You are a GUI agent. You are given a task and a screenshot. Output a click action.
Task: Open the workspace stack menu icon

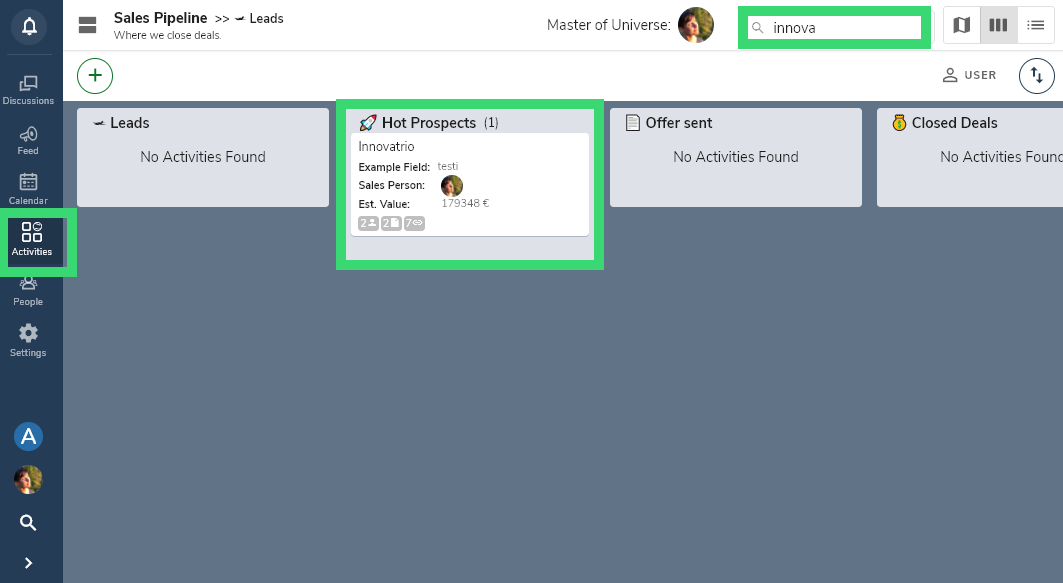click(87, 26)
